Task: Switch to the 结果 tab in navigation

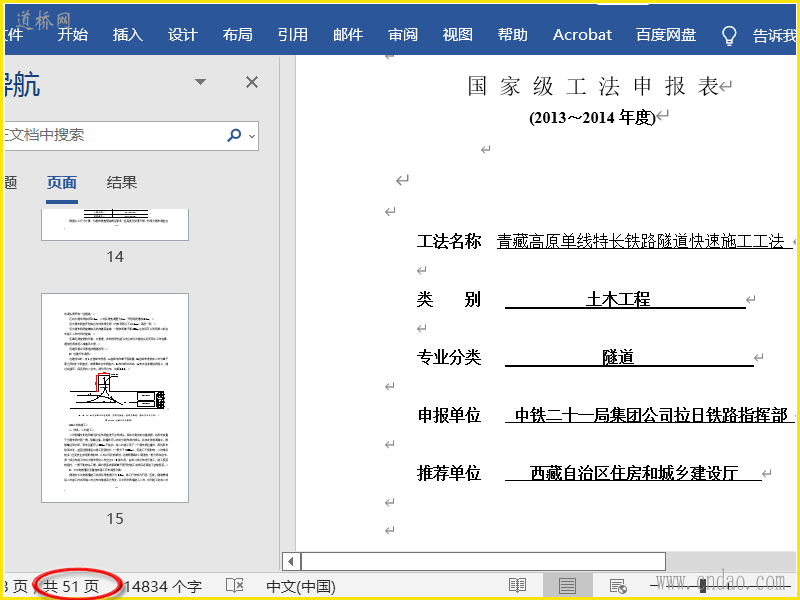Action: [x=122, y=182]
